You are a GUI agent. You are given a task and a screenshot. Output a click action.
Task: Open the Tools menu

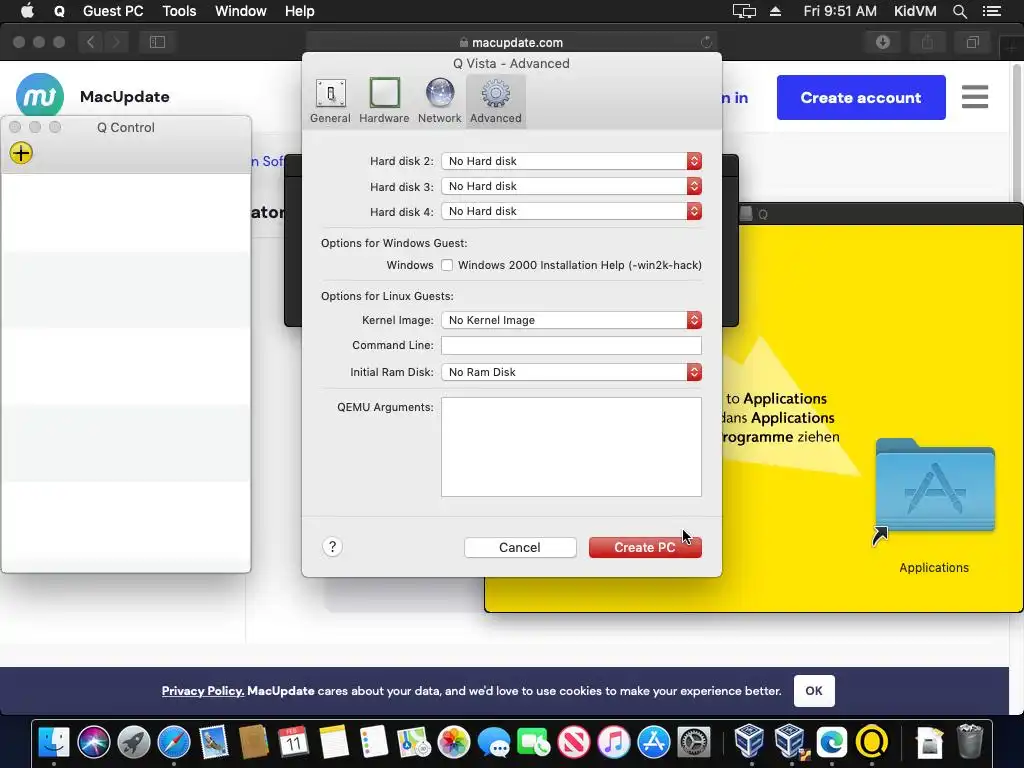click(x=179, y=11)
